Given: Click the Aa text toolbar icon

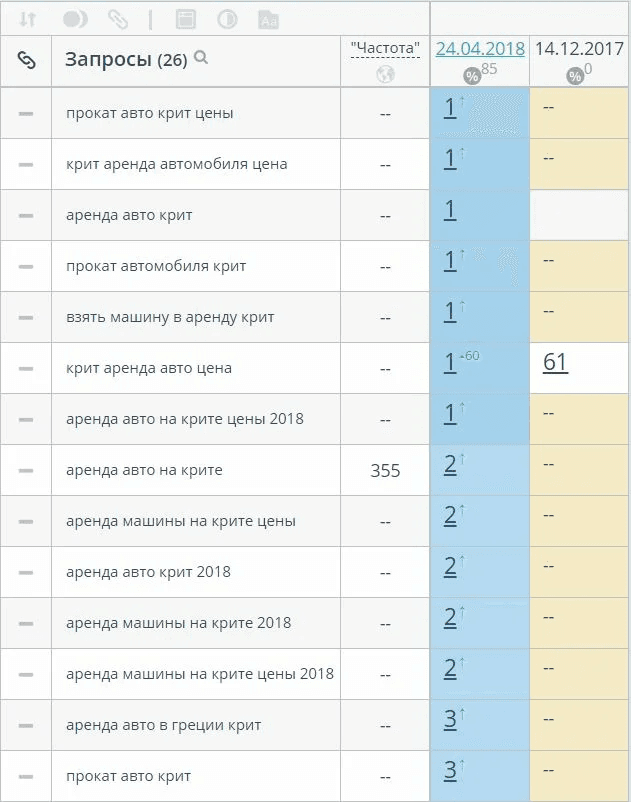Looking at the screenshot, I should [x=268, y=19].
